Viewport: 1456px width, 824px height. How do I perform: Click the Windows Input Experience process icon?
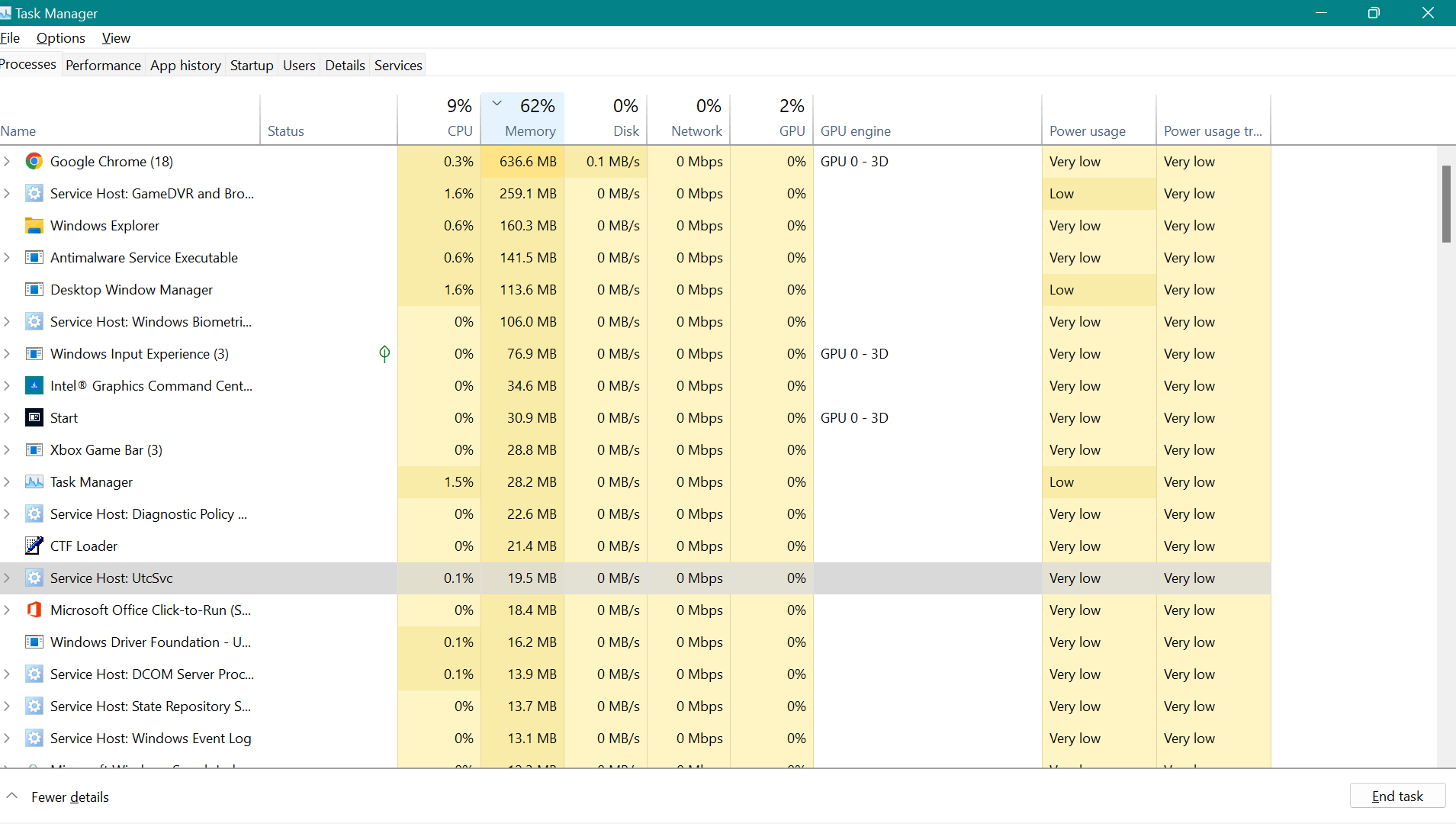pyautogui.click(x=34, y=353)
